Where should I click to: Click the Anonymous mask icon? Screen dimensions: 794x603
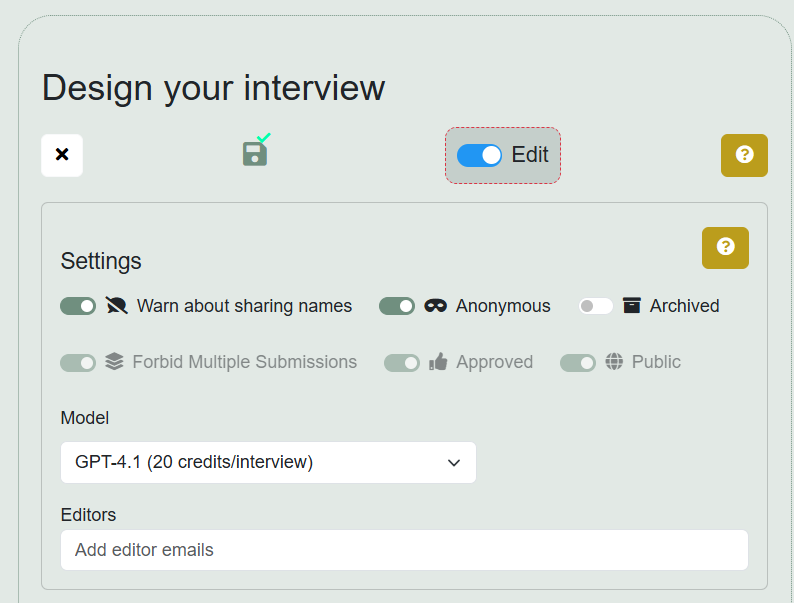coord(435,306)
